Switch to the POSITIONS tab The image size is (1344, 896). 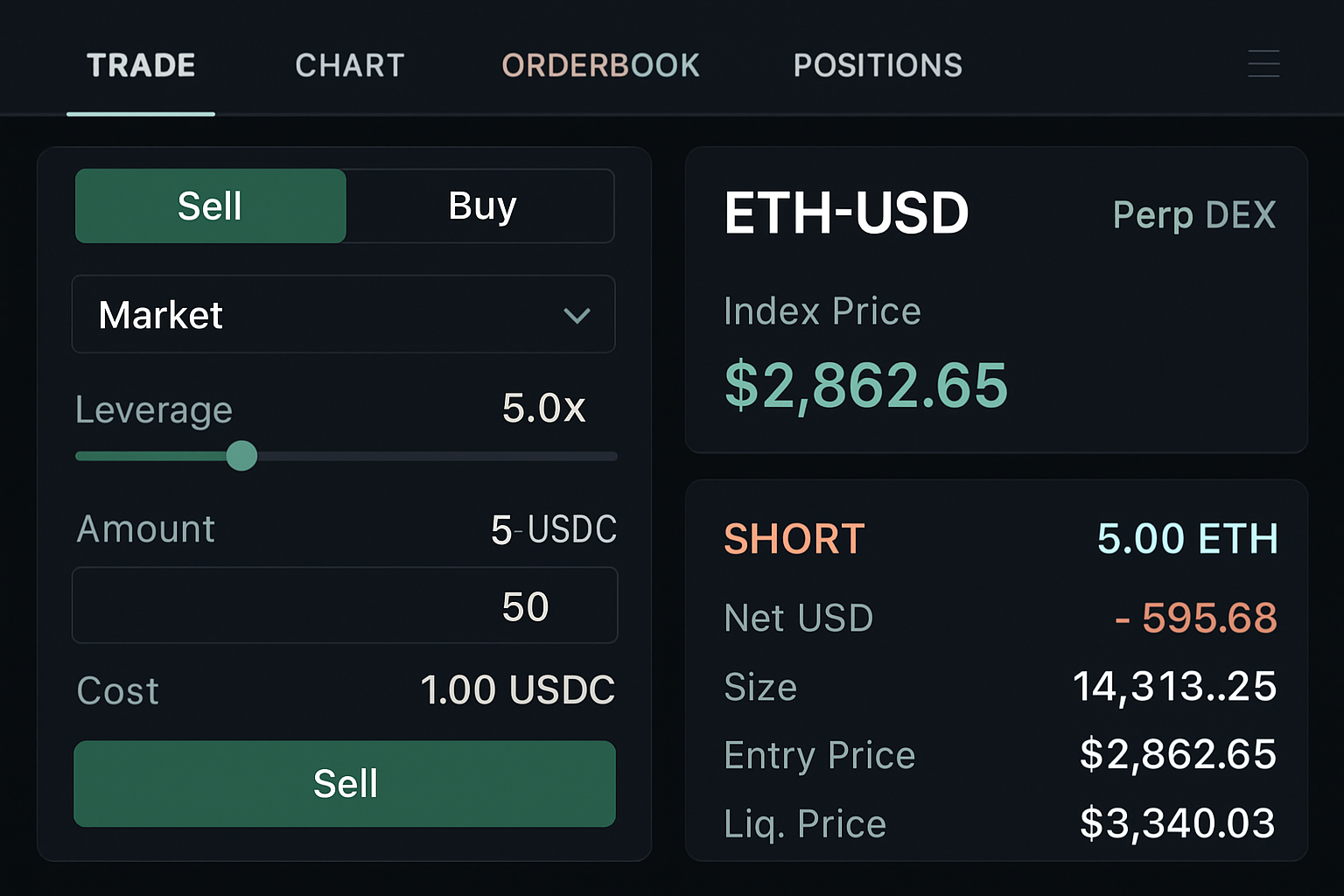click(878, 65)
